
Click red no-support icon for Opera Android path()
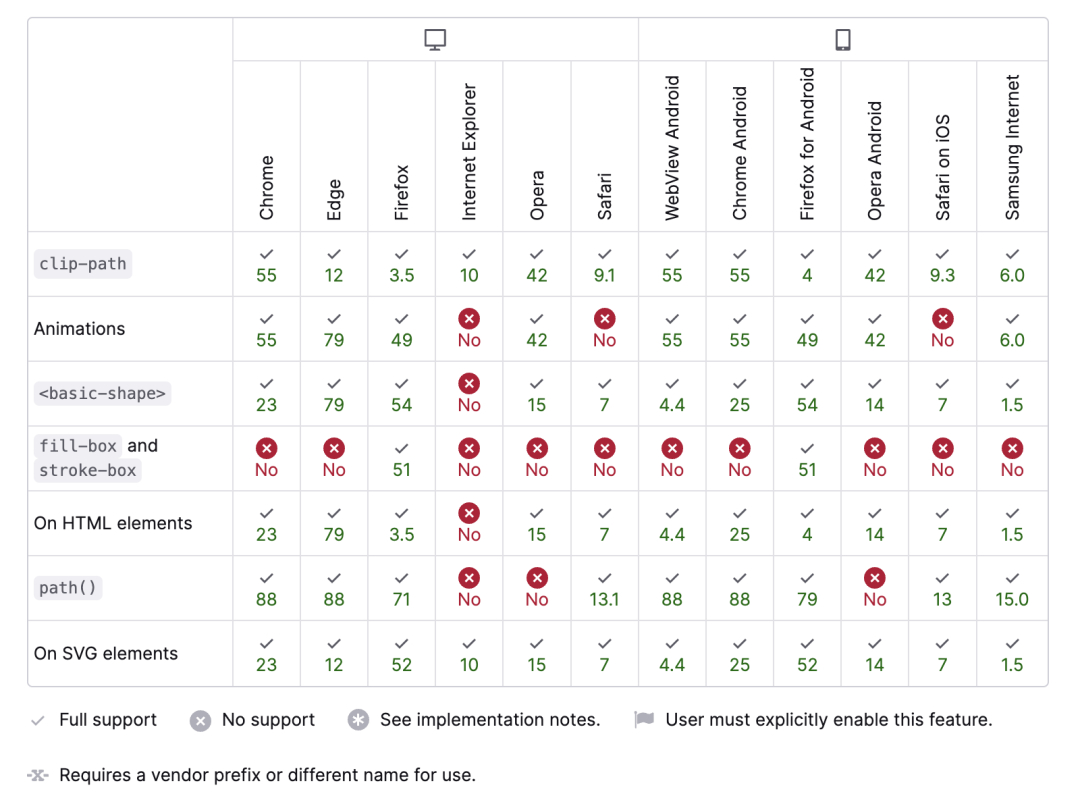point(875,578)
